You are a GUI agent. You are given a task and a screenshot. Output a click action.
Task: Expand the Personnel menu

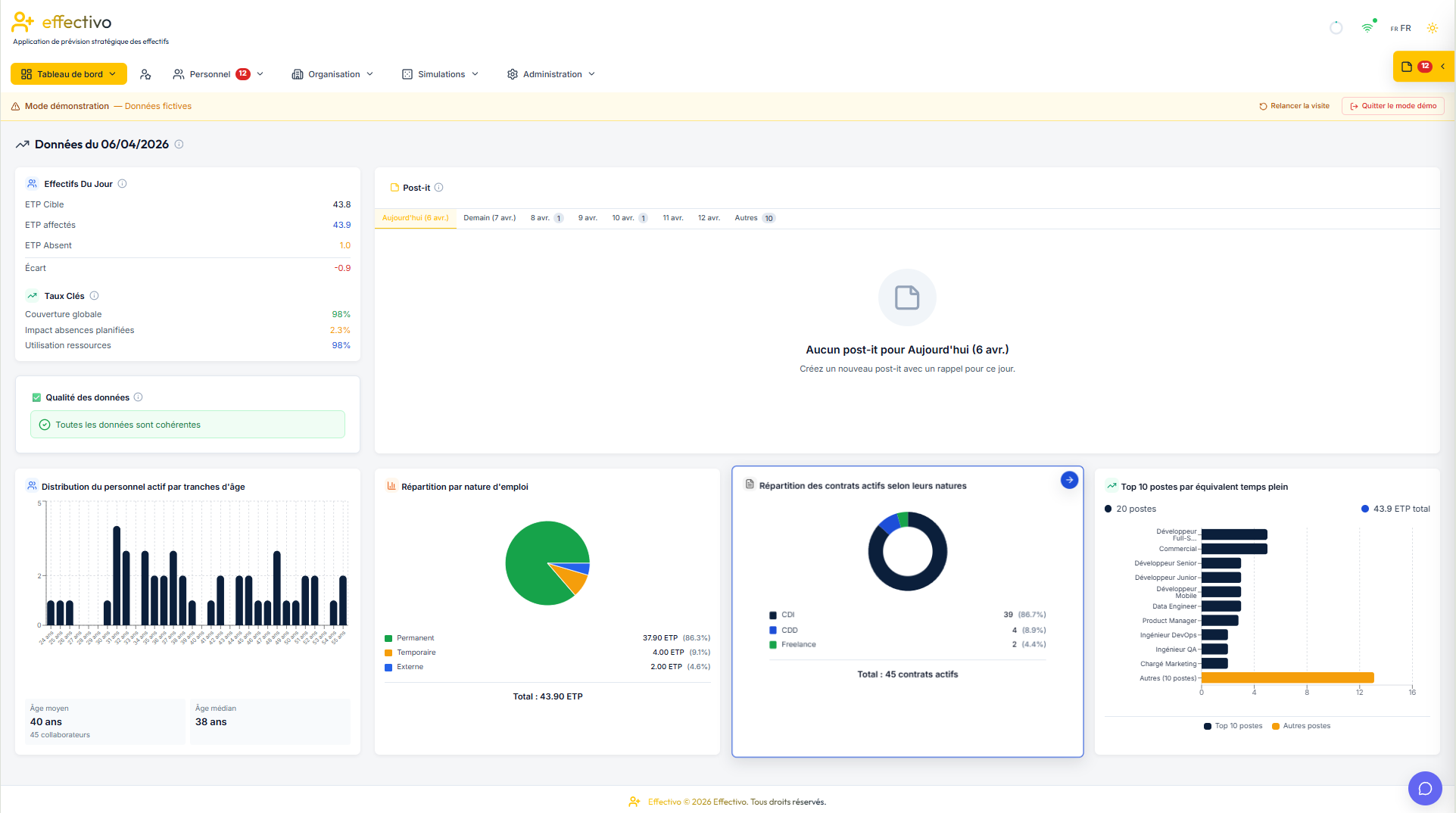218,74
